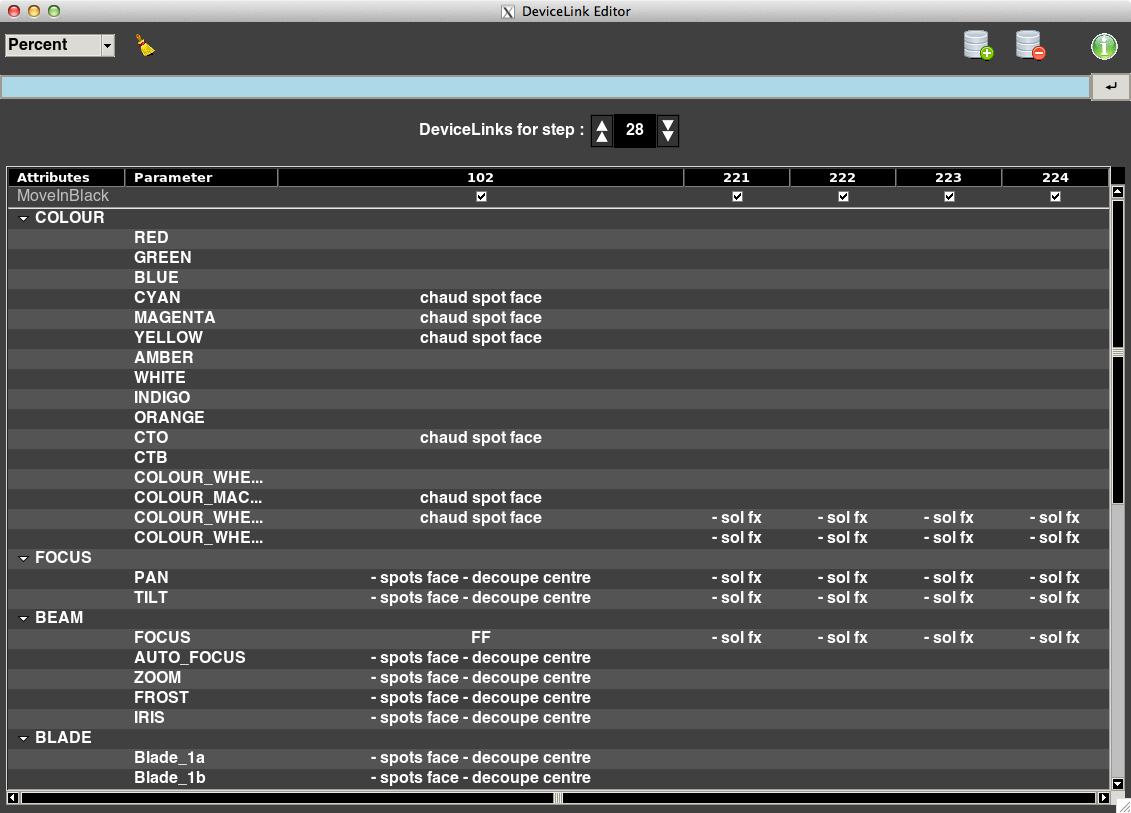Toggle MoveInBlack checkbox for column 221
The image size is (1131, 813).
point(737,197)
